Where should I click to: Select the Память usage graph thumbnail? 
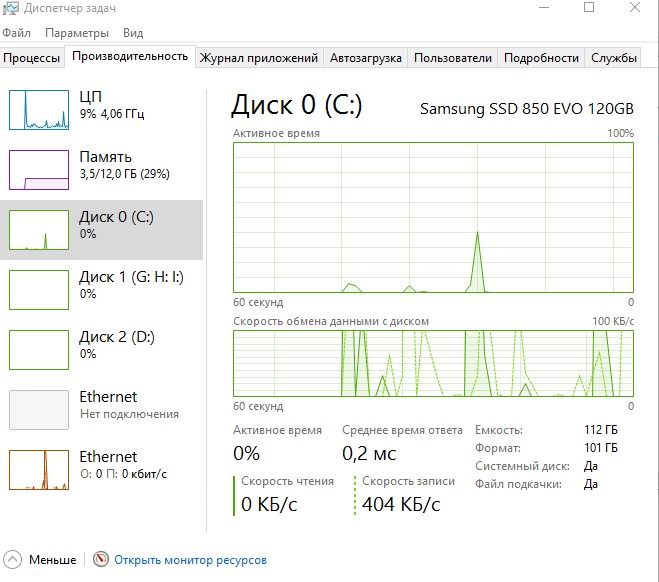(x=37, y=169)
